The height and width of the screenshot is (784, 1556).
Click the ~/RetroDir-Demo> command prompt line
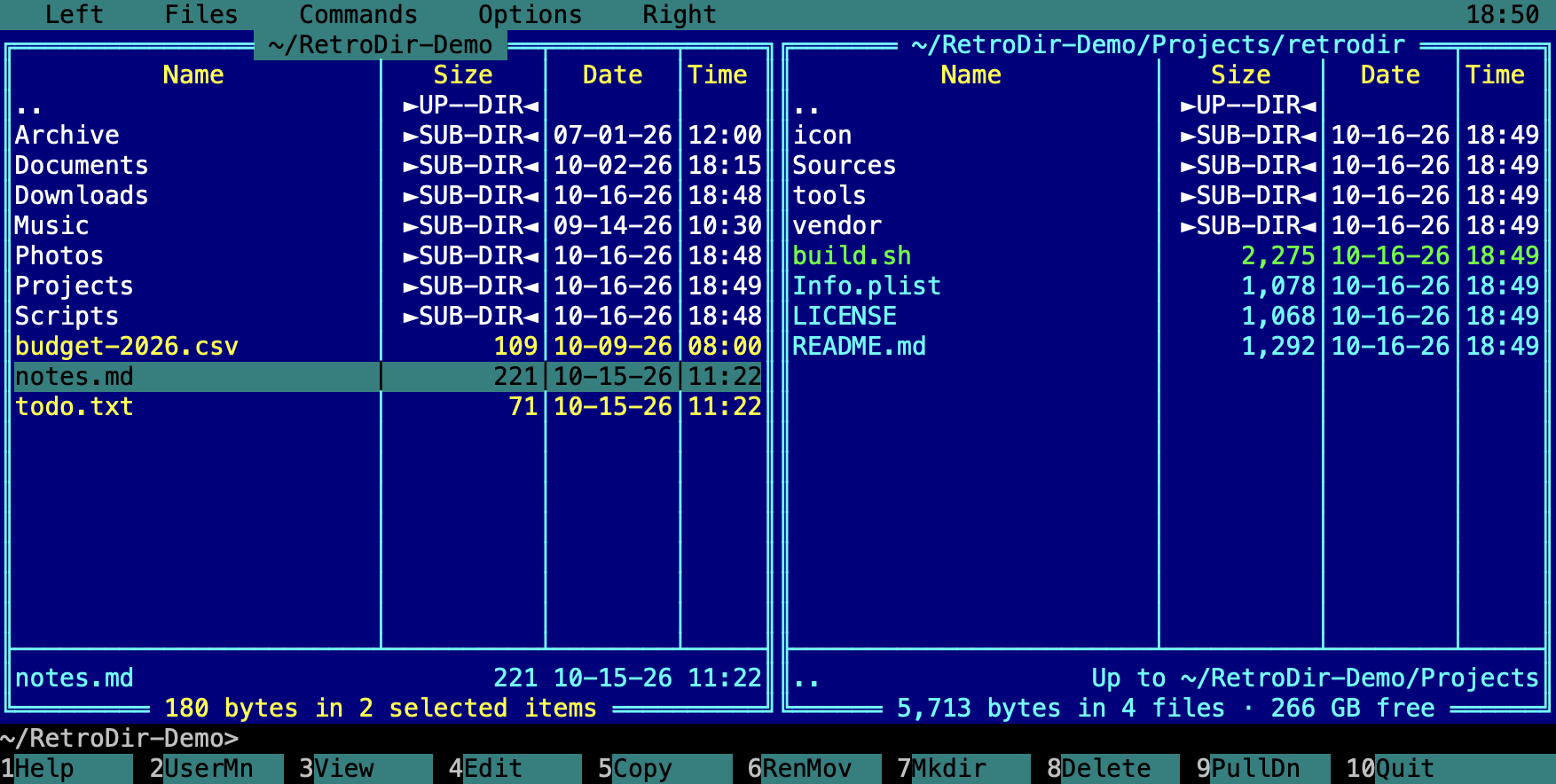click(x=778, y=738)
